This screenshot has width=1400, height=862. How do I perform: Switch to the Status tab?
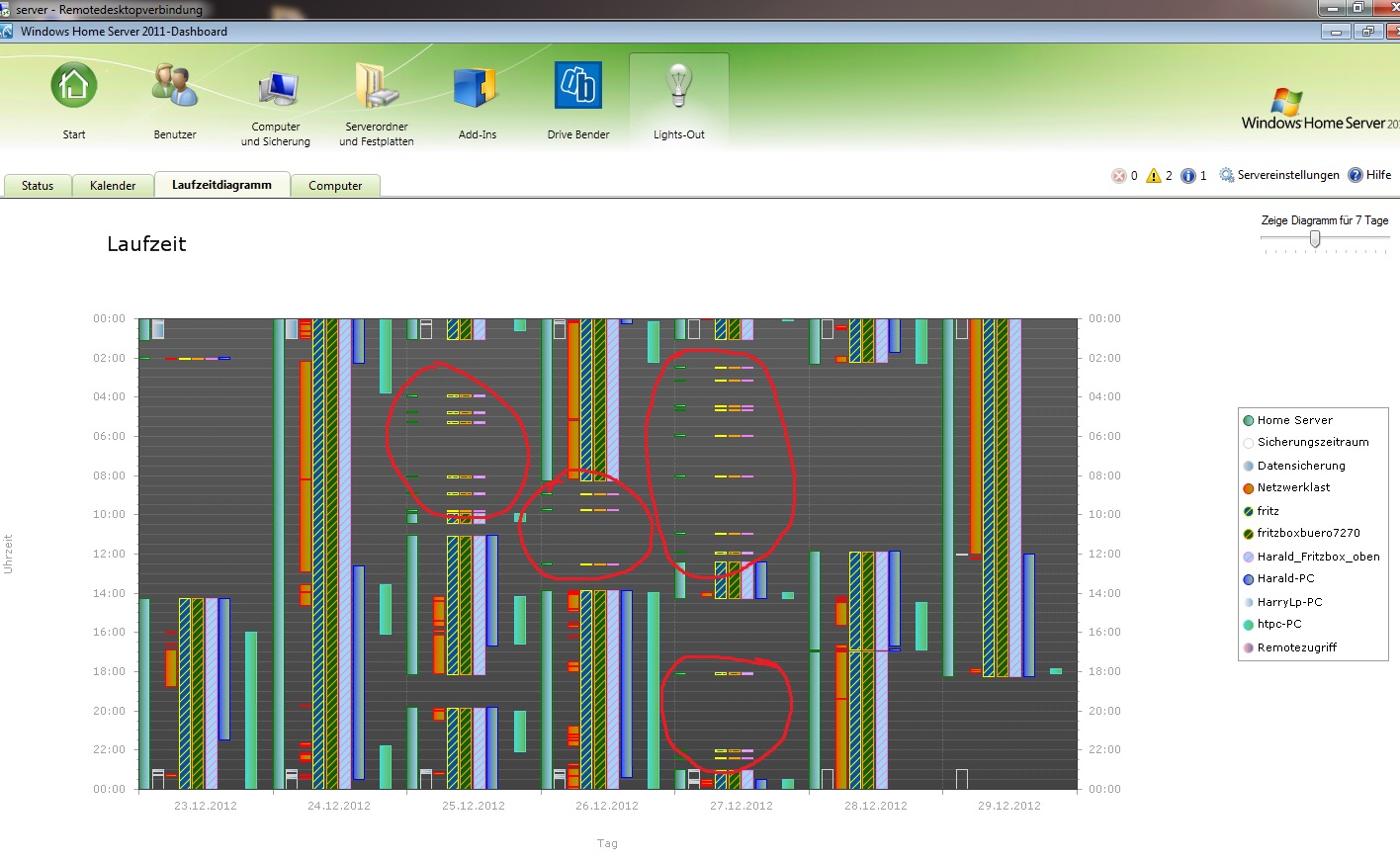click(38, 186)
